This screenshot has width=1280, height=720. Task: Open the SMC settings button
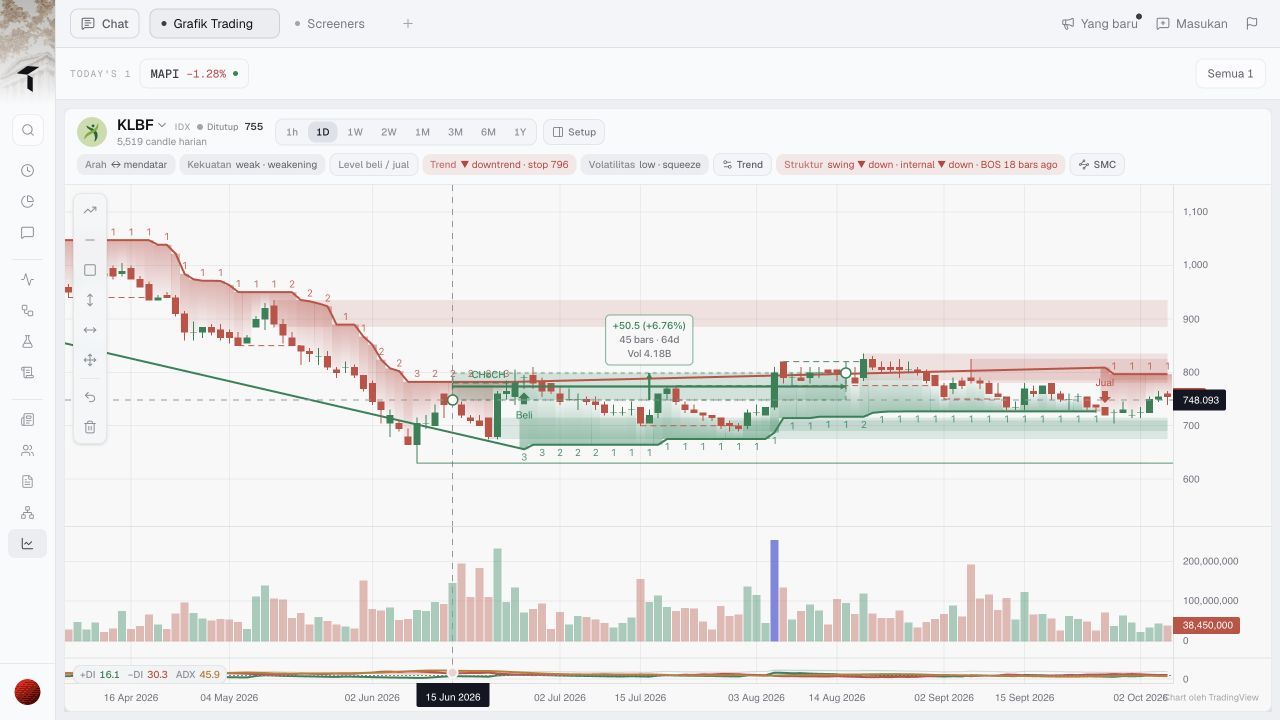point(1097,165)
